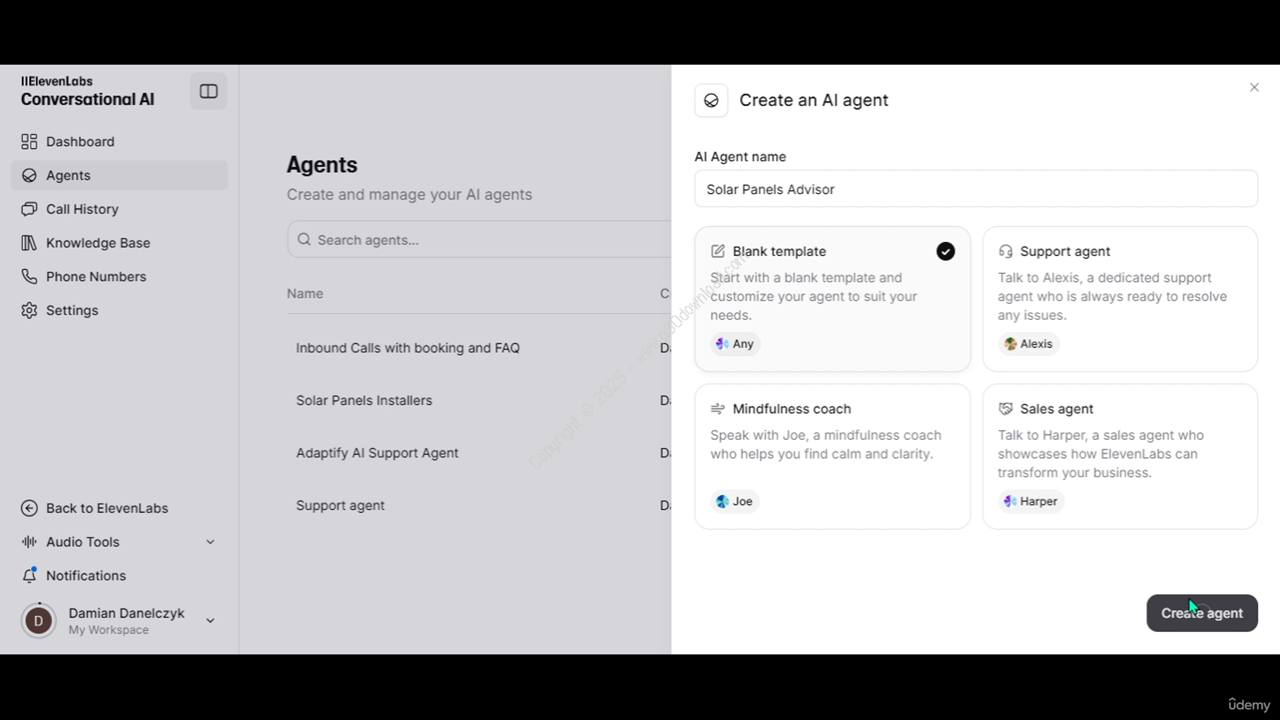
Task: Click the selected checkmark on Blank template
Action: tap(945, 252)
